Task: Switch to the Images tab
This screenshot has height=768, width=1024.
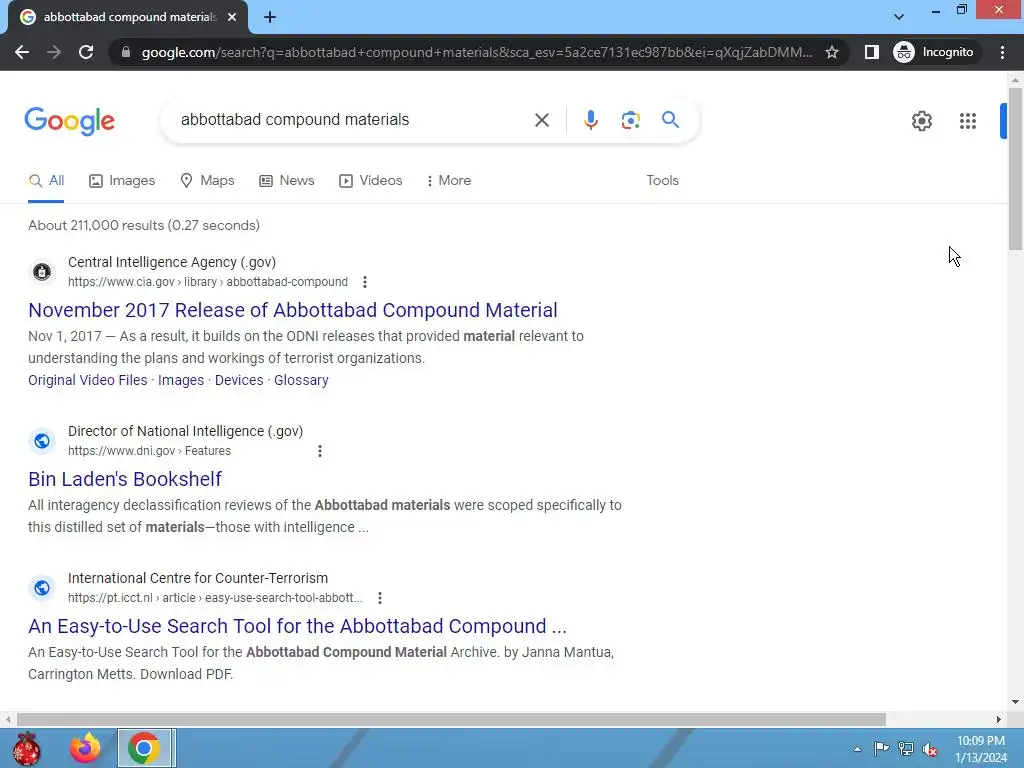Action: point(122,181)
